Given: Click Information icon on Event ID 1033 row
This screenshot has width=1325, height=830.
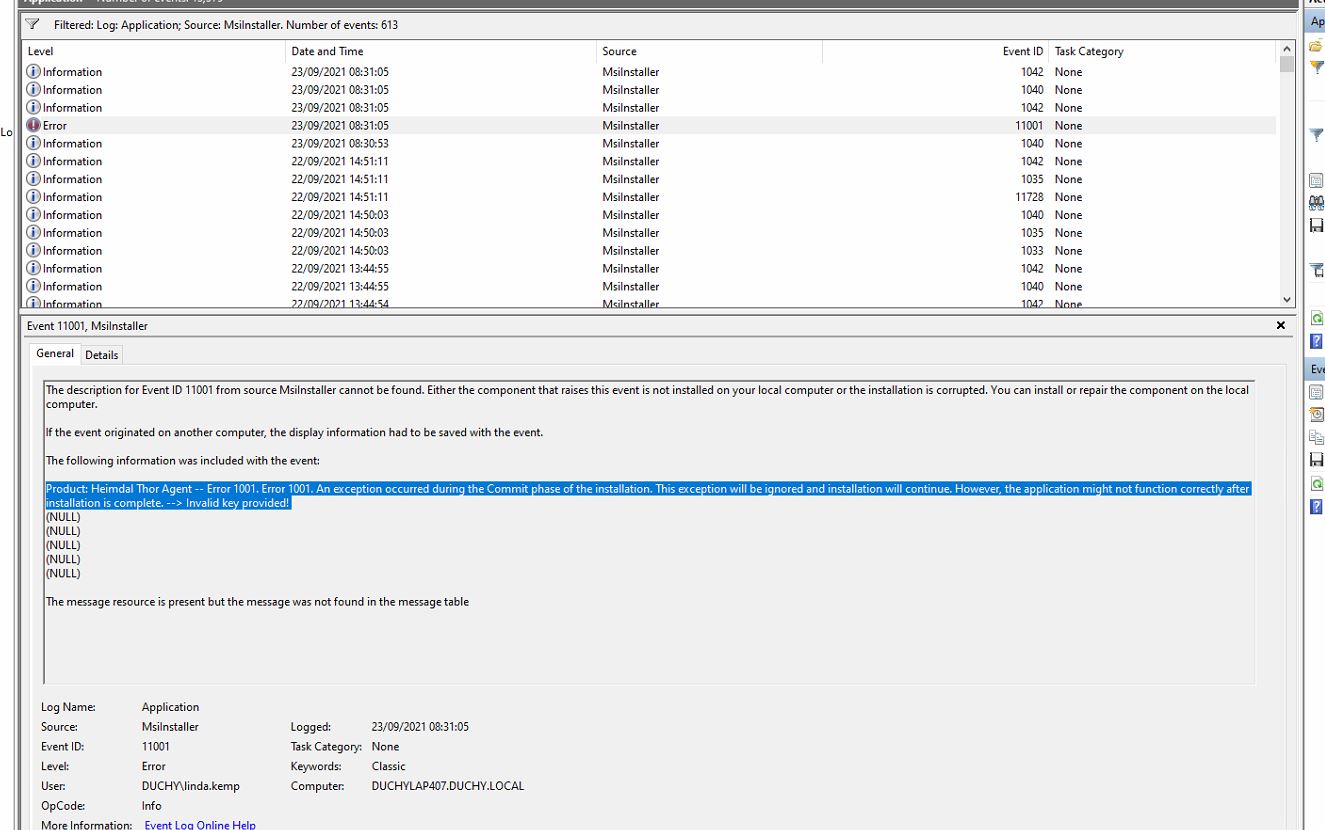Looking at the screenshot, I should [33, 251].
